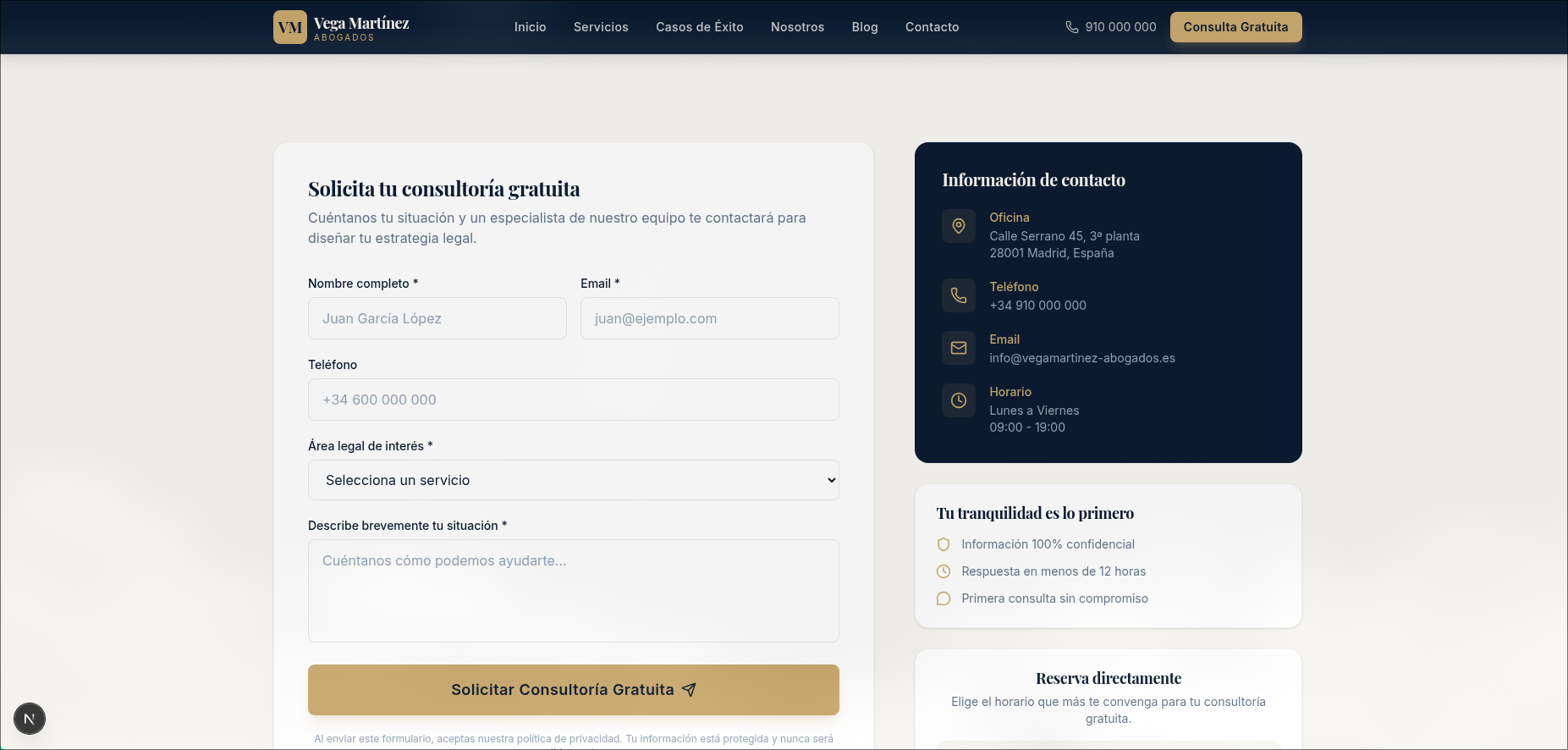The width and height of the screenshot is (1568, 750).
Task: Navigate to Nosotros
Action: [797, 27]
